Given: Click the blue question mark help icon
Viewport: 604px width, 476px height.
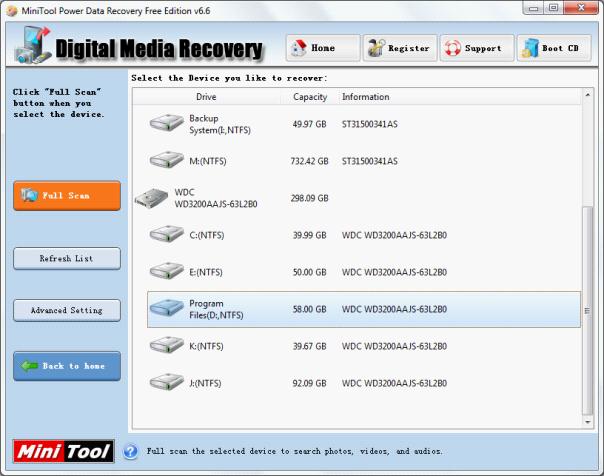Looking at the screenshot, I should pos(131,451).
